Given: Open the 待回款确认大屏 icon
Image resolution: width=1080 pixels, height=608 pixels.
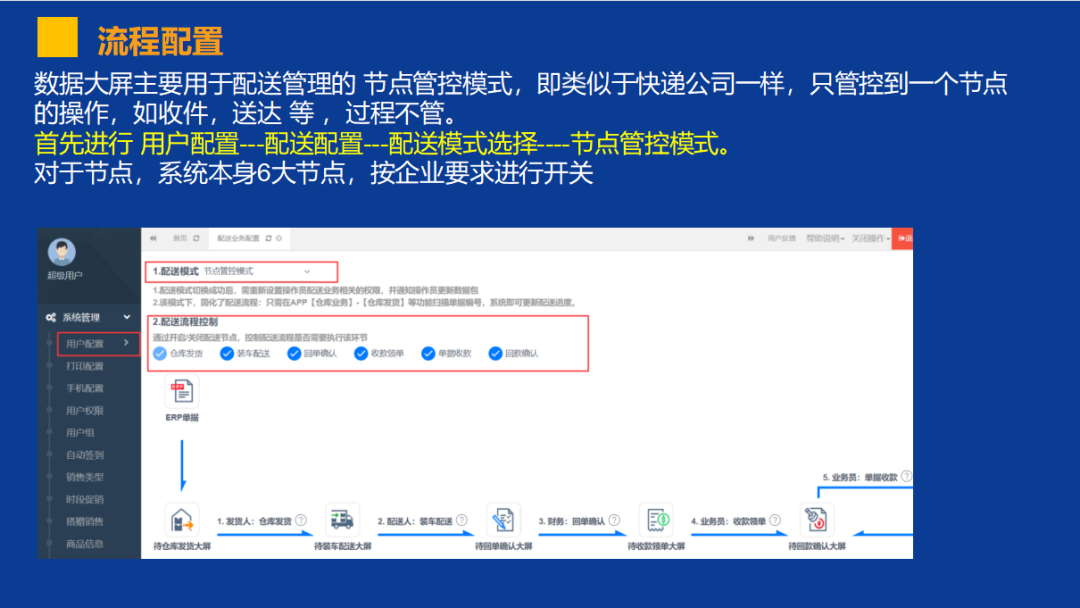Looking at the screenshot, I should (817, 520).
